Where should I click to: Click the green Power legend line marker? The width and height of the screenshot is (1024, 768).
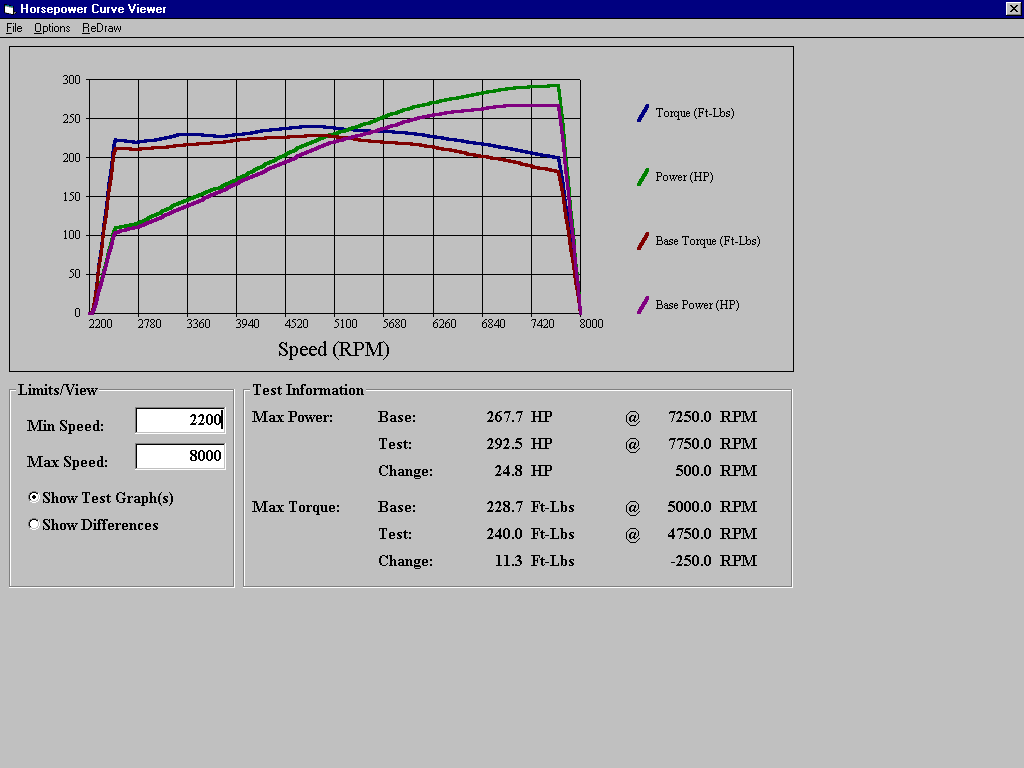pyautogui.click(x=643, y=177)
